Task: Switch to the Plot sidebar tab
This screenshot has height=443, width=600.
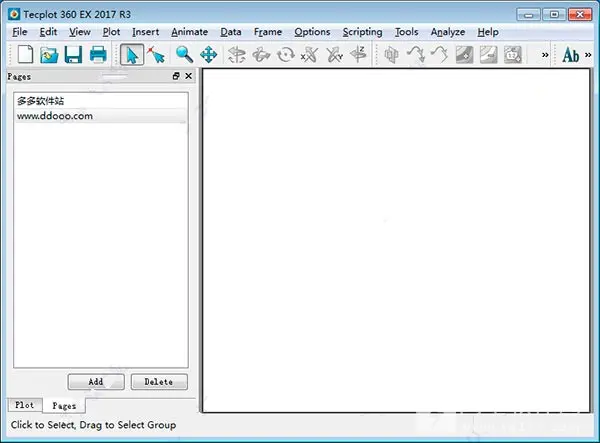Action: tap(24, 405)
